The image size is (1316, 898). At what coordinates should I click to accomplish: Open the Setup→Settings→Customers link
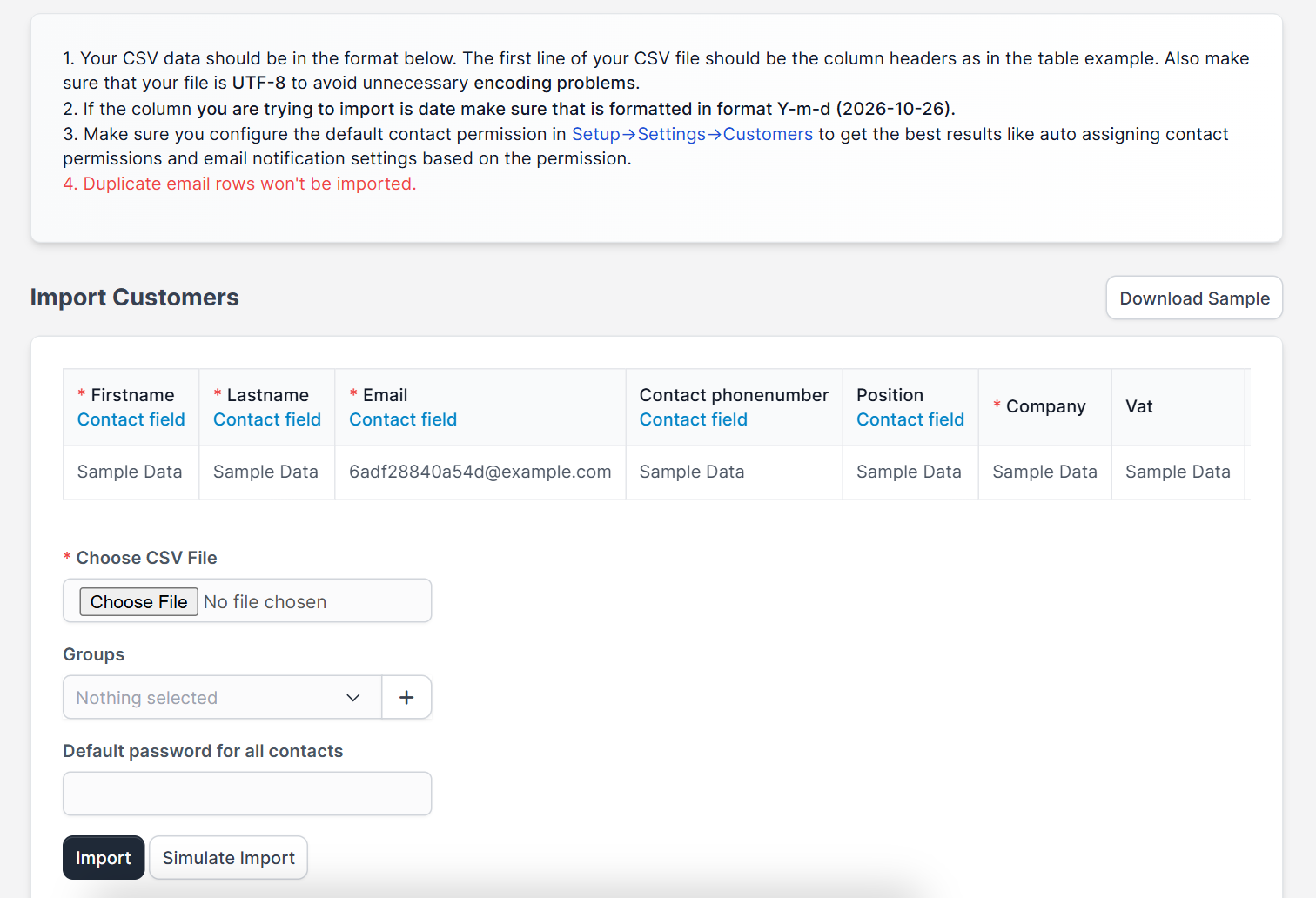(x=692, y=134)
